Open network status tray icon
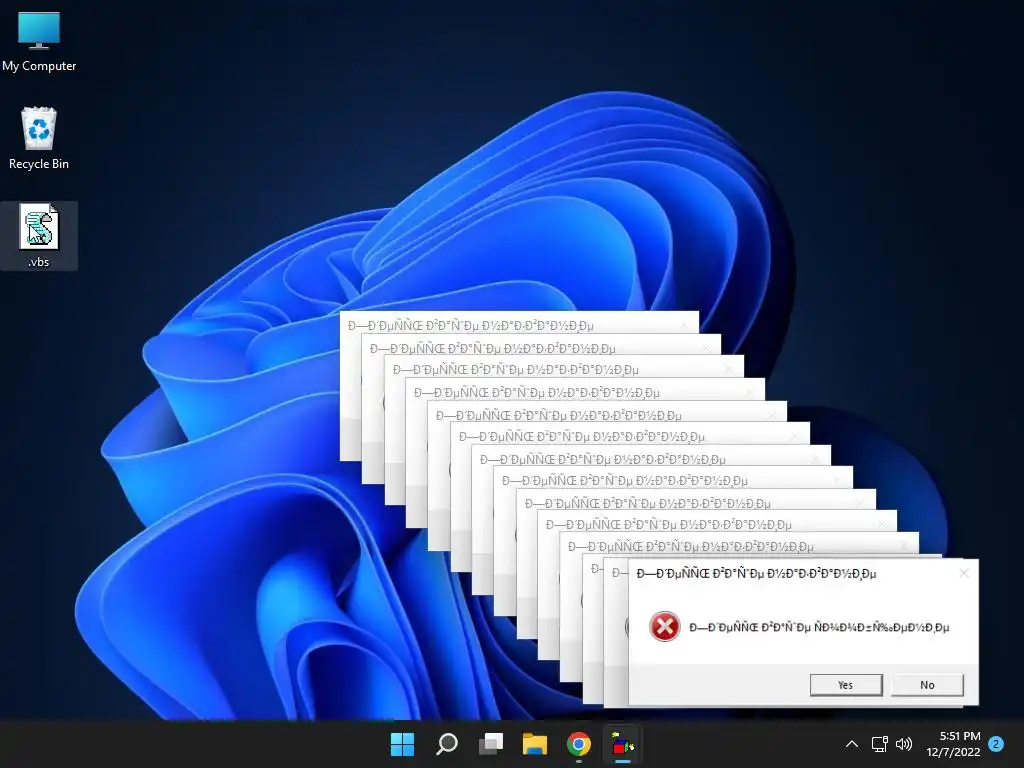 [x=880, y=744]
